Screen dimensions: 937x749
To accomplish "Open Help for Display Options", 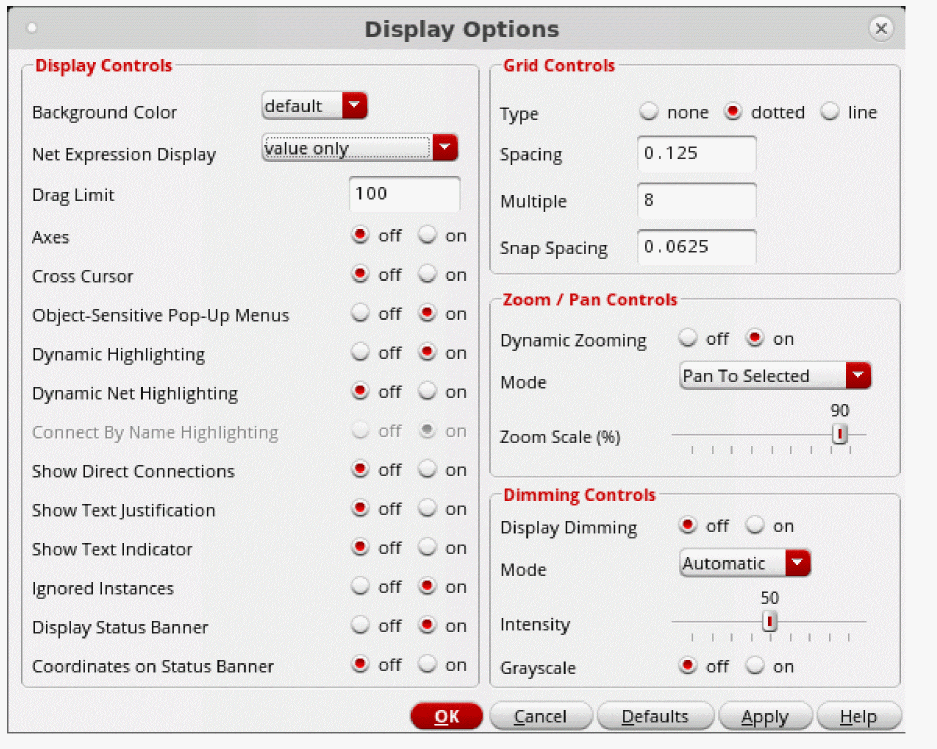I will pos(859,716).
